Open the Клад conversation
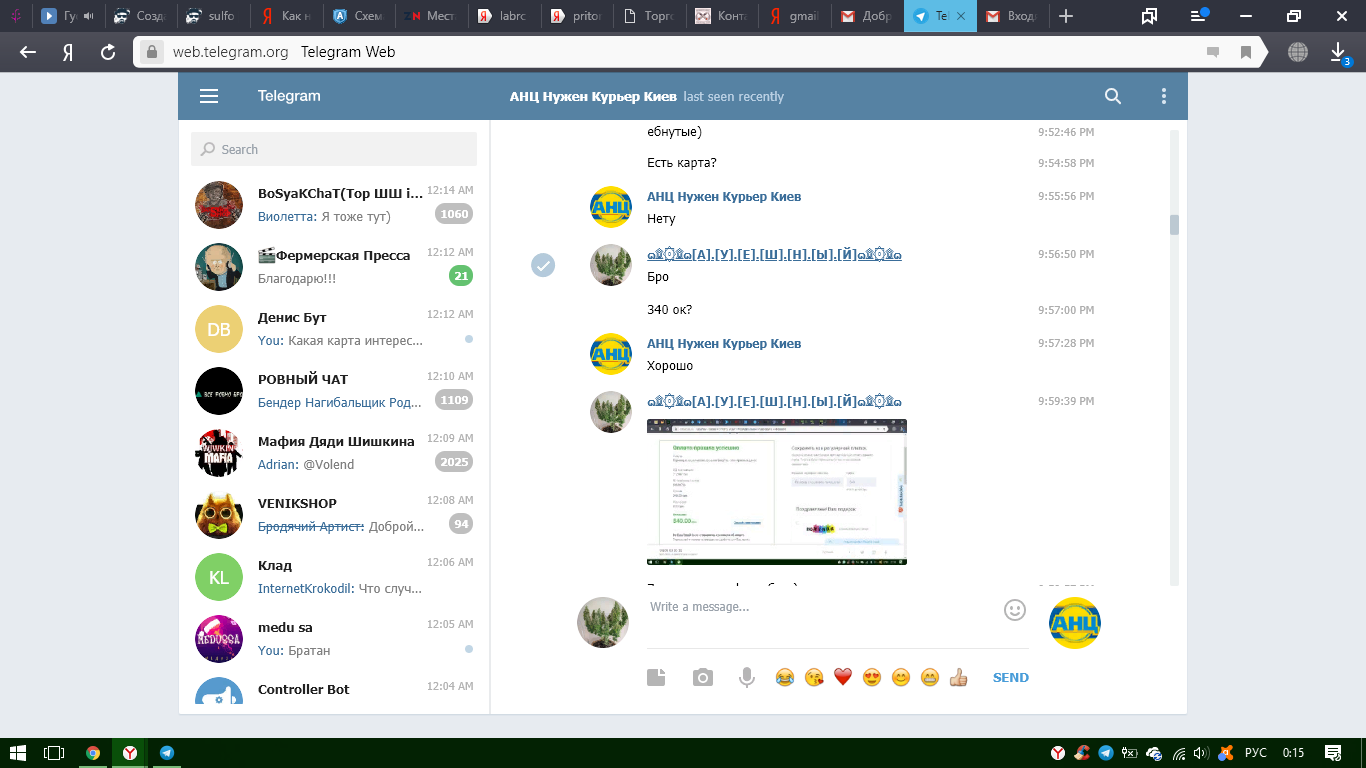This screenshot has height=768, width=1366. click(x=334, y=577)
